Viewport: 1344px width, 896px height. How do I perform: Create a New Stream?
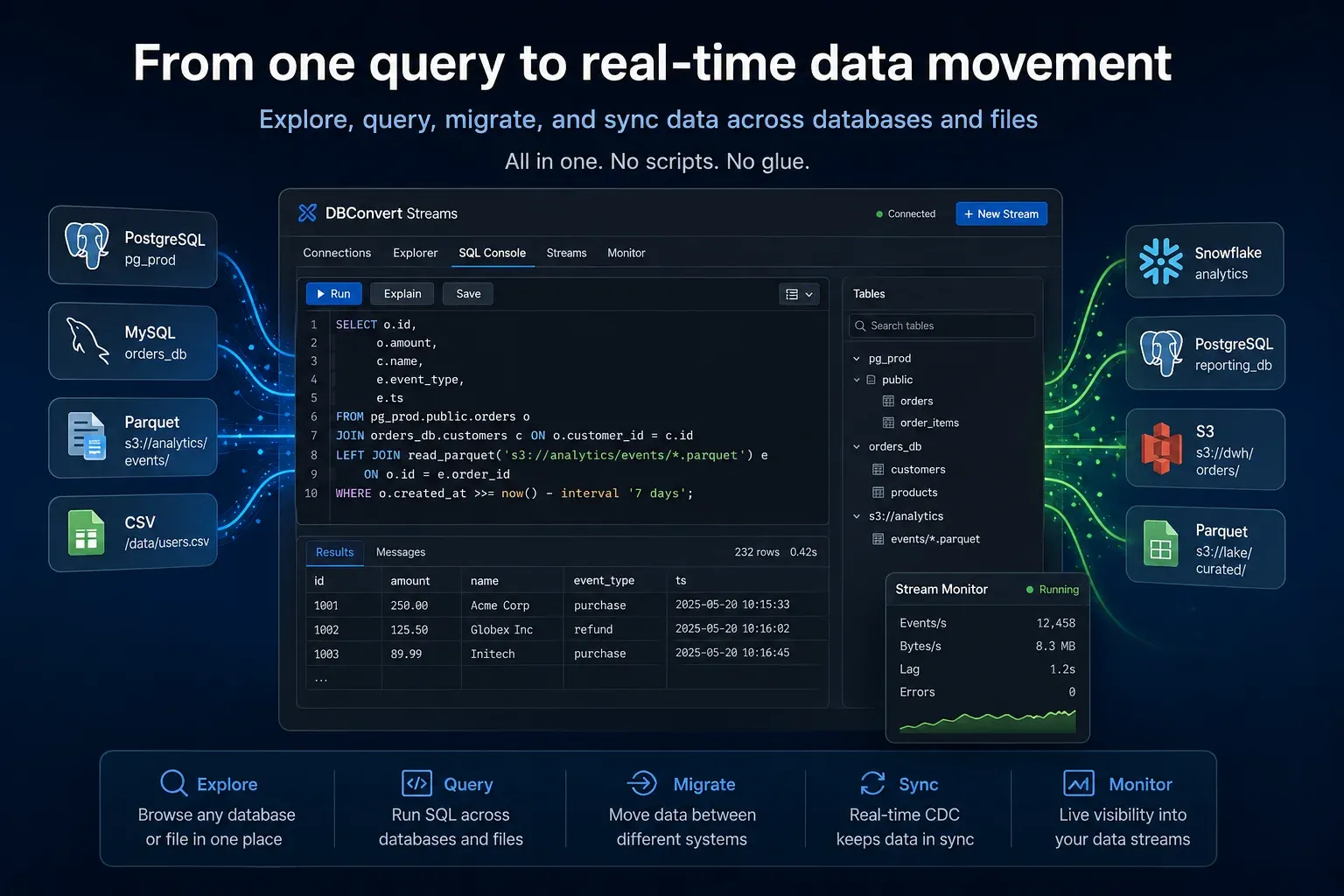coord(1001,213)
